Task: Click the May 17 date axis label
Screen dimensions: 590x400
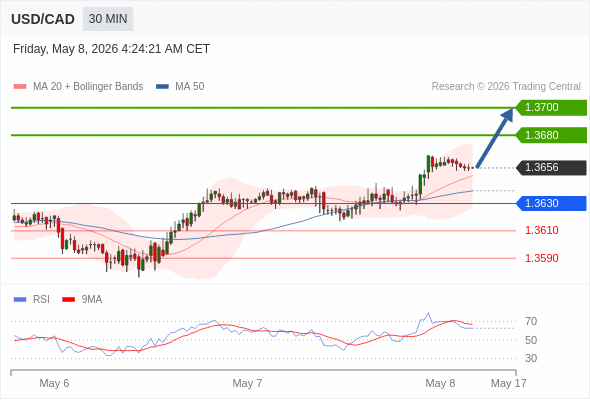Action: click(509, 383)
